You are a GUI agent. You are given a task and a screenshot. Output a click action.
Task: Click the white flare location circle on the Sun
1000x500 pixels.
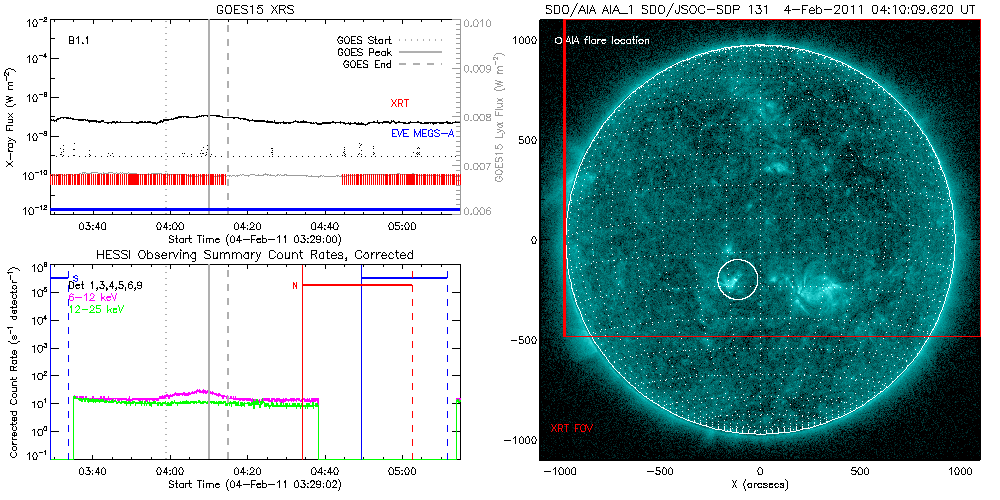[x=738, y=278]
